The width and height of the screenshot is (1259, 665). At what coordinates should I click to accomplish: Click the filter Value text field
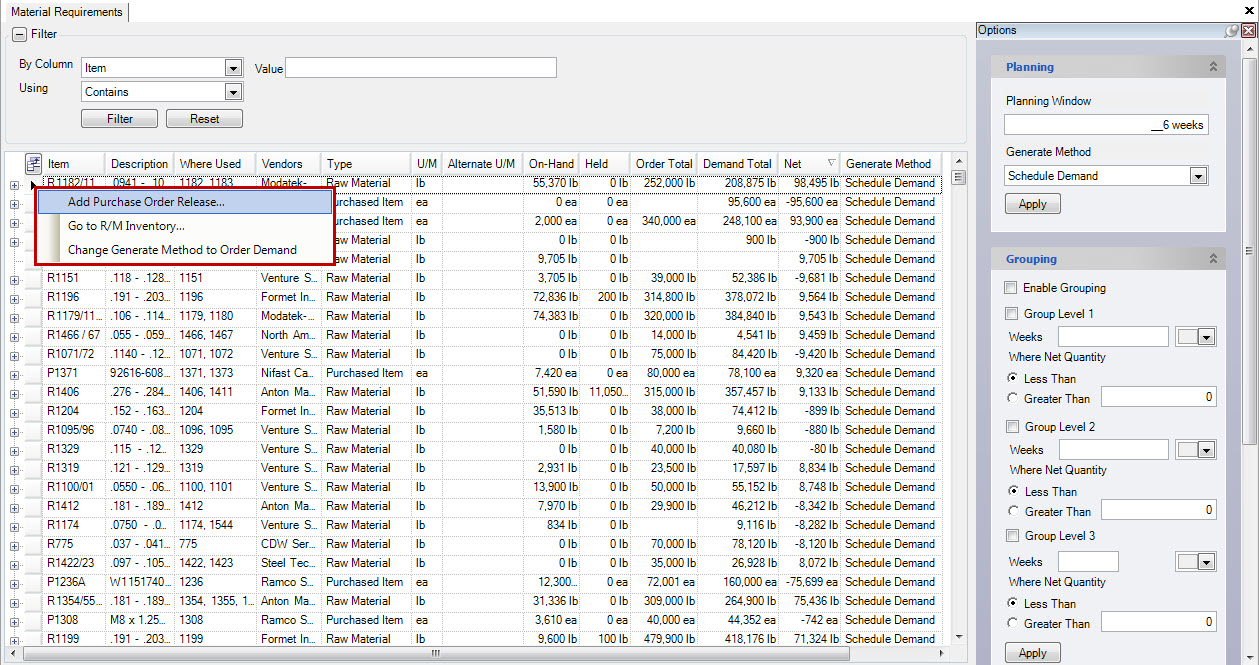tap(420, 68)
